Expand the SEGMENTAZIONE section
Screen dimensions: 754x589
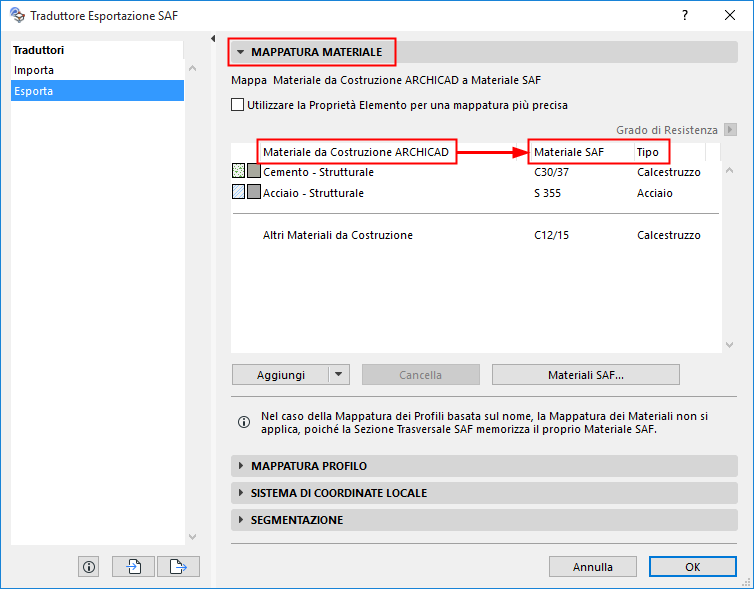[241, 520]
